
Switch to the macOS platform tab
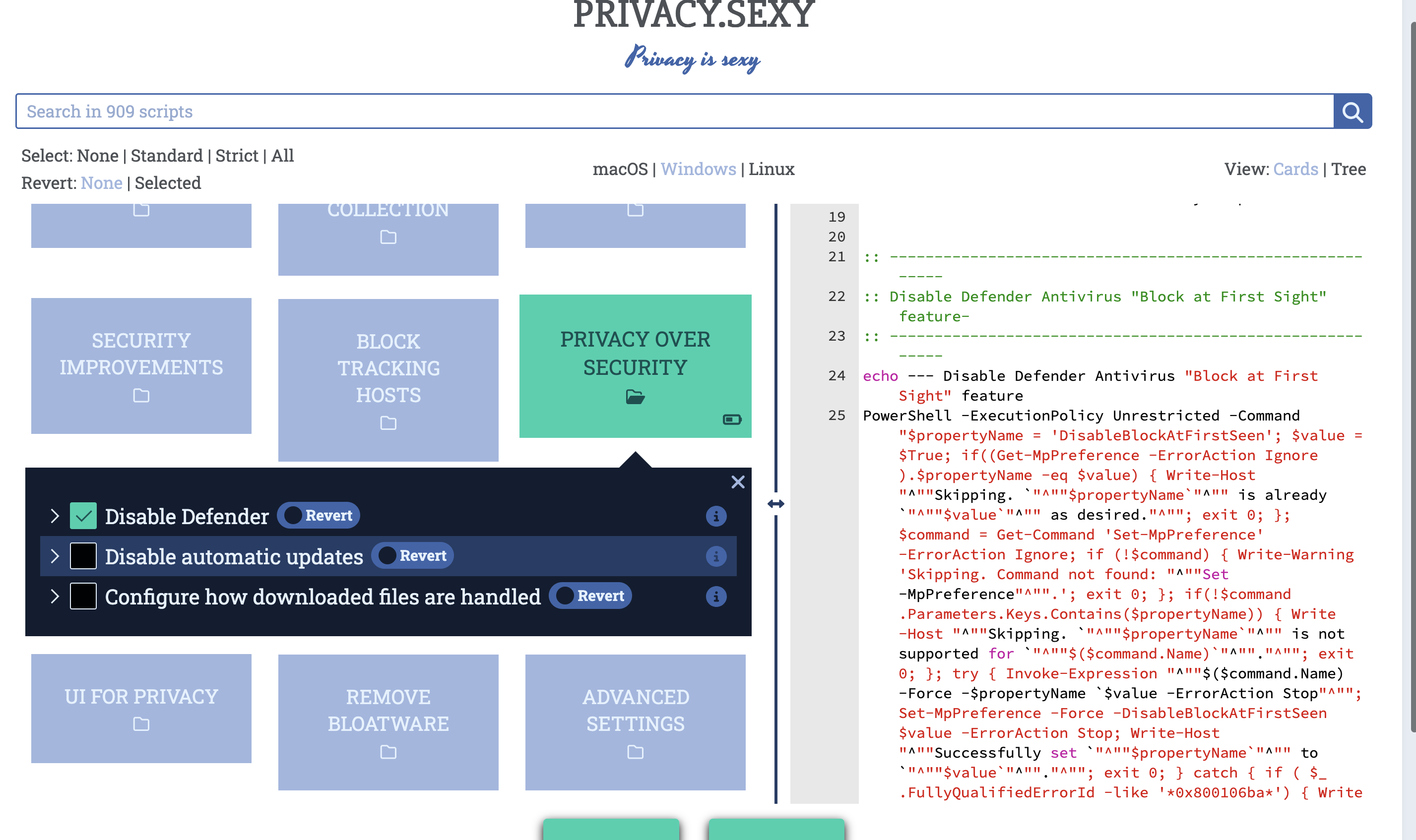click(x=621, y=169)
